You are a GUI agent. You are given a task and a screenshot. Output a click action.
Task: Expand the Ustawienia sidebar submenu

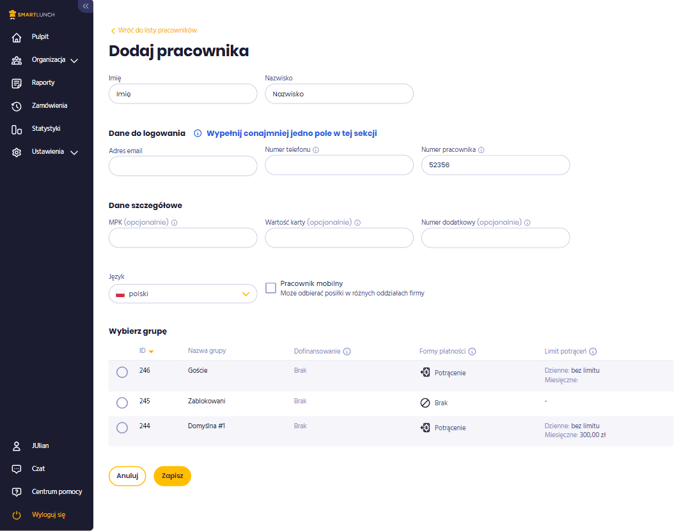(x=75, y=153)
